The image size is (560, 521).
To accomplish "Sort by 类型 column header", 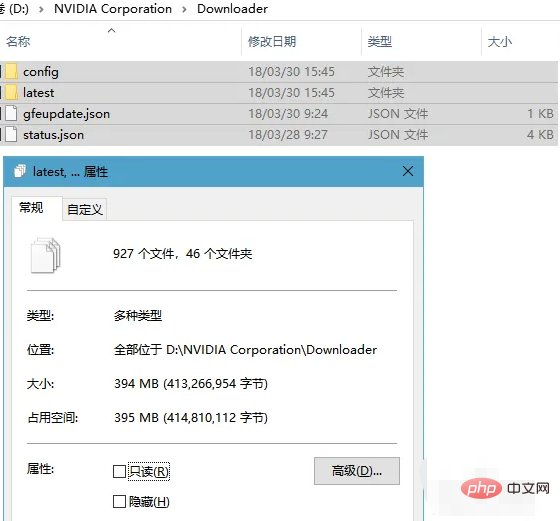I will pyautogui.click(x=380, y=42).
